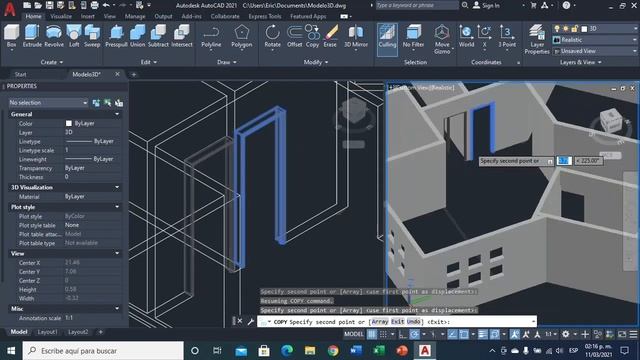Go to the Manage ribbon tab
Image resolution: width=640 pixels, height=360 pixels.
click(x=135, y=16)
